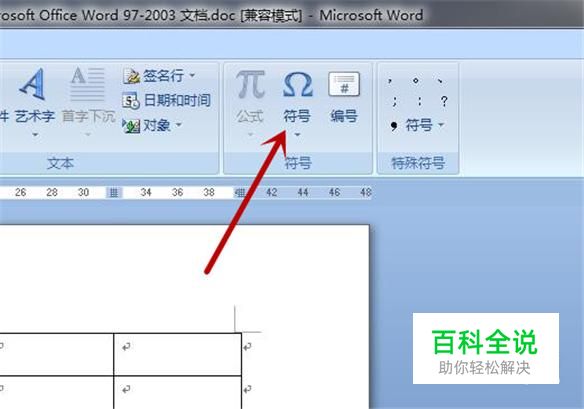Click the 公式 equation pi icon

point(250,85)
